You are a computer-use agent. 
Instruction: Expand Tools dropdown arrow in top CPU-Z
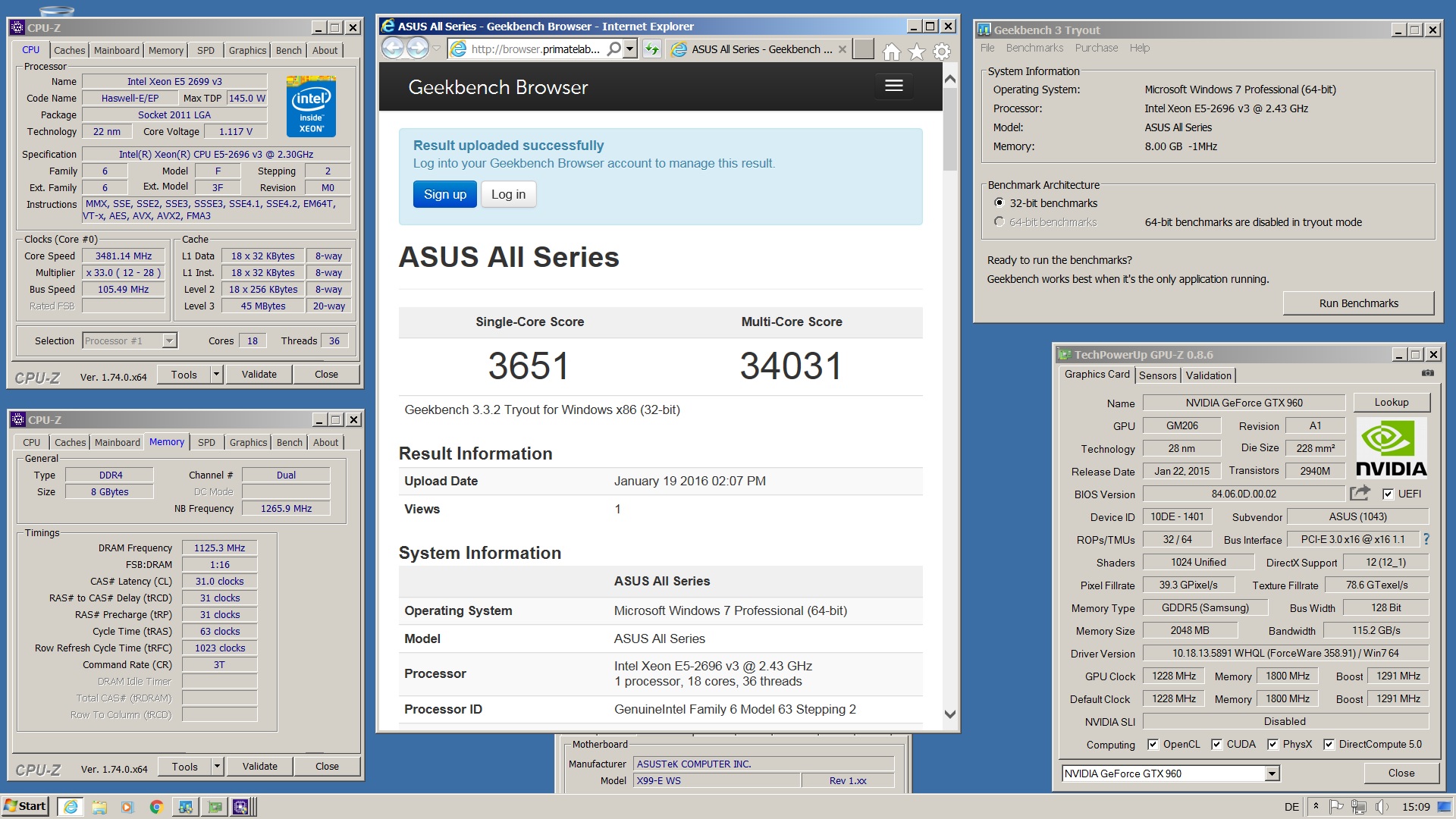click(x=216, y=374)
